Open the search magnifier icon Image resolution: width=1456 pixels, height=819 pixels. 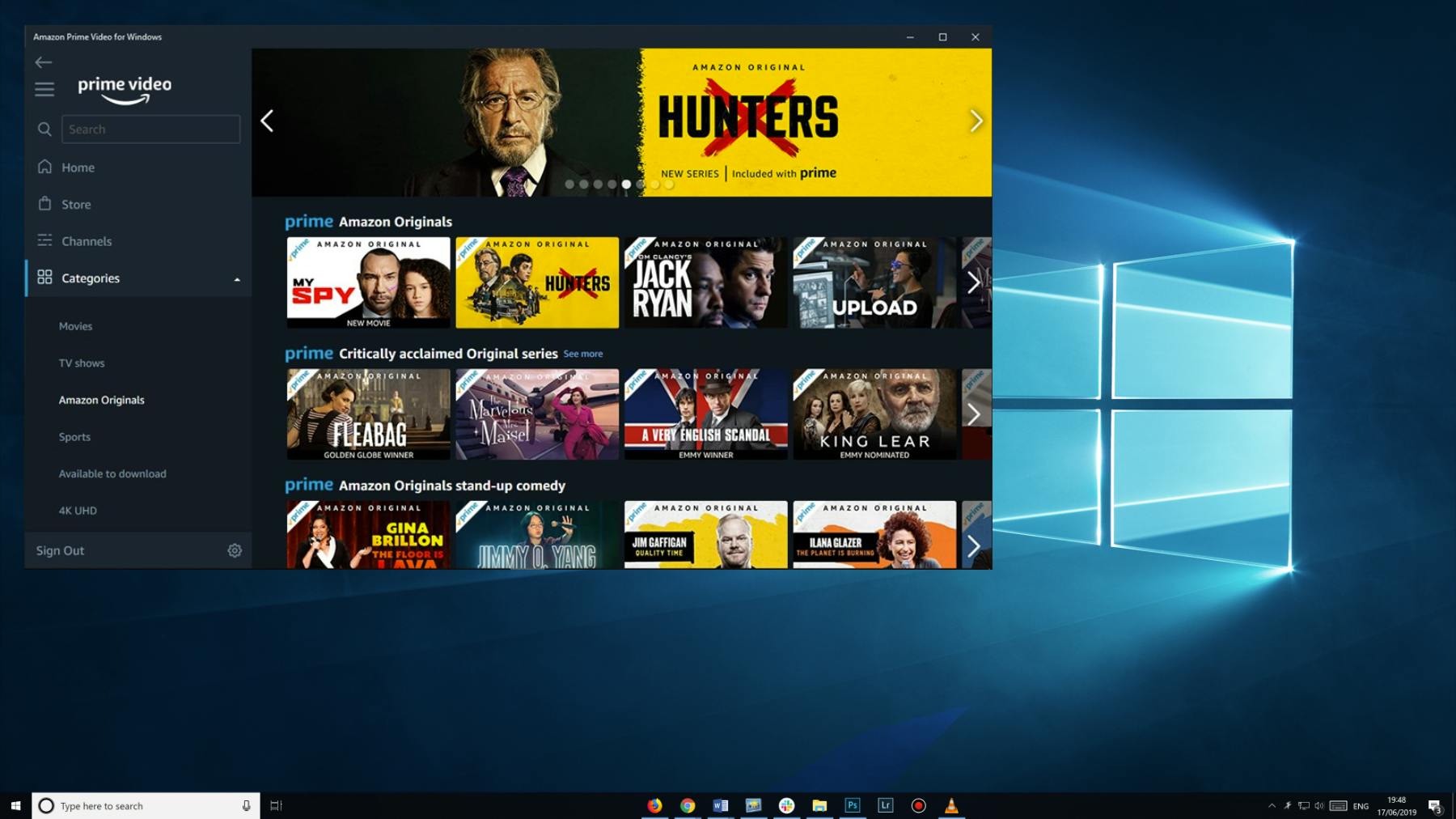click(x=44, y=129)
